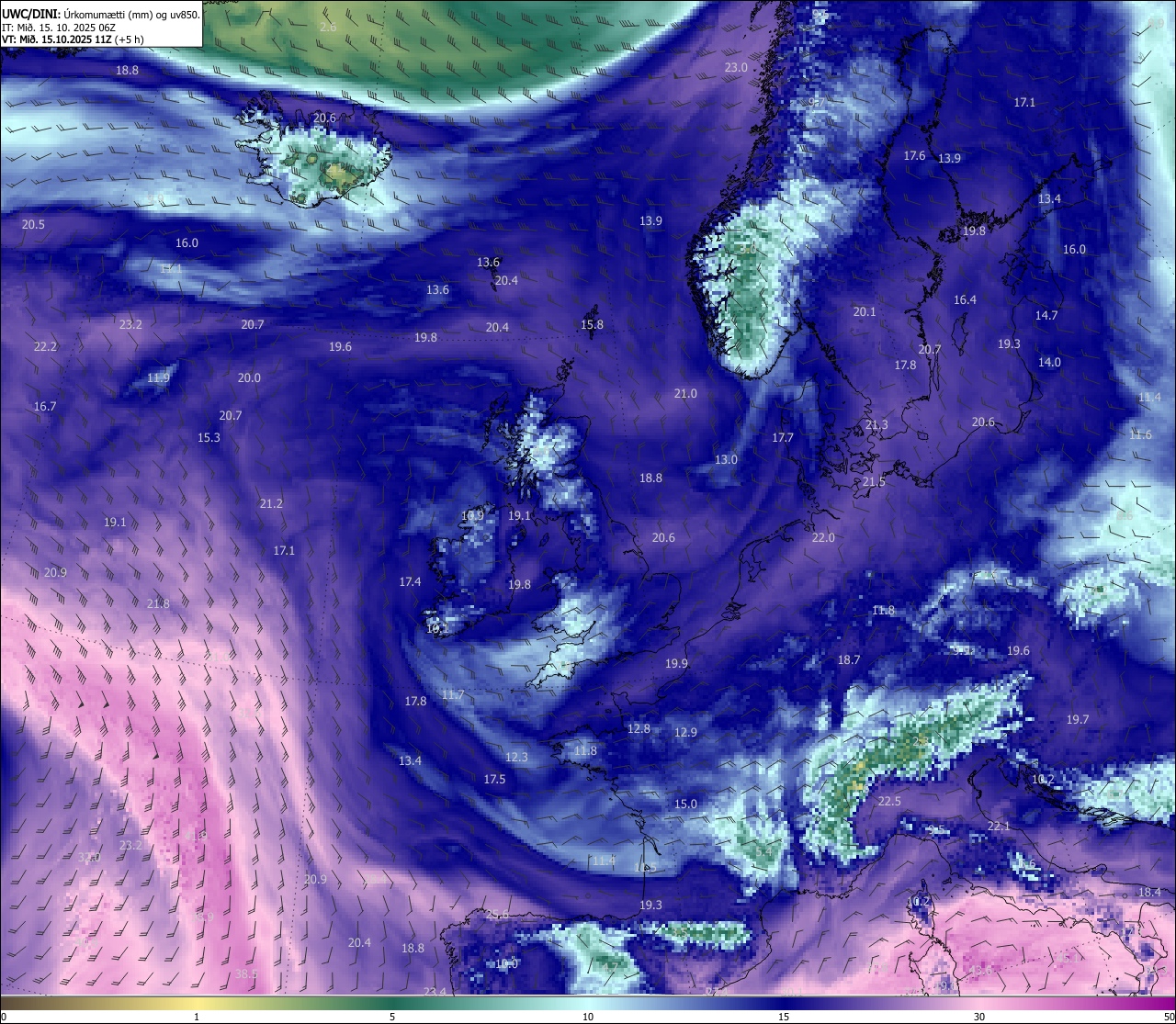
Task: Select the 15.0 value over western France
Action: click(x=685, y=805)
